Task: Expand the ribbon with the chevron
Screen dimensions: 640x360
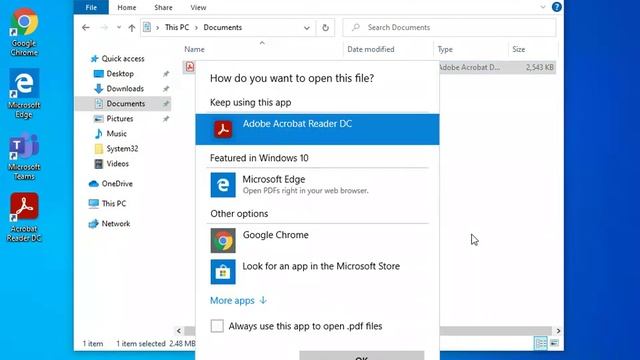Action: point(543,7)
